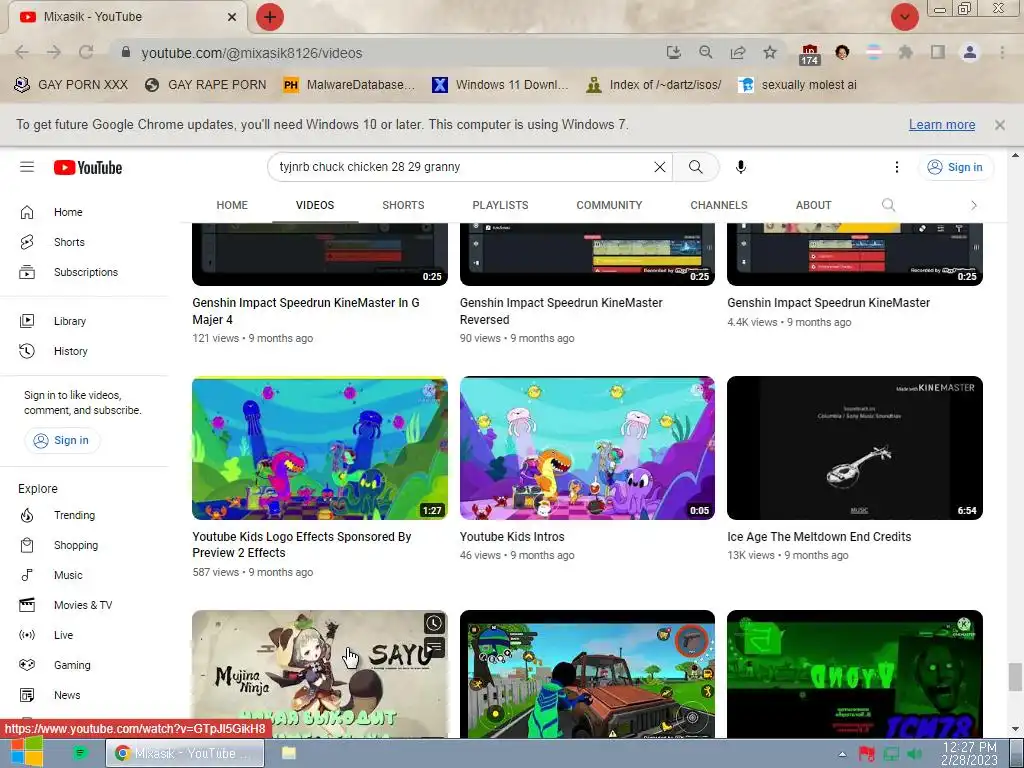Open Movies & TV under Explore

point(85,605)
